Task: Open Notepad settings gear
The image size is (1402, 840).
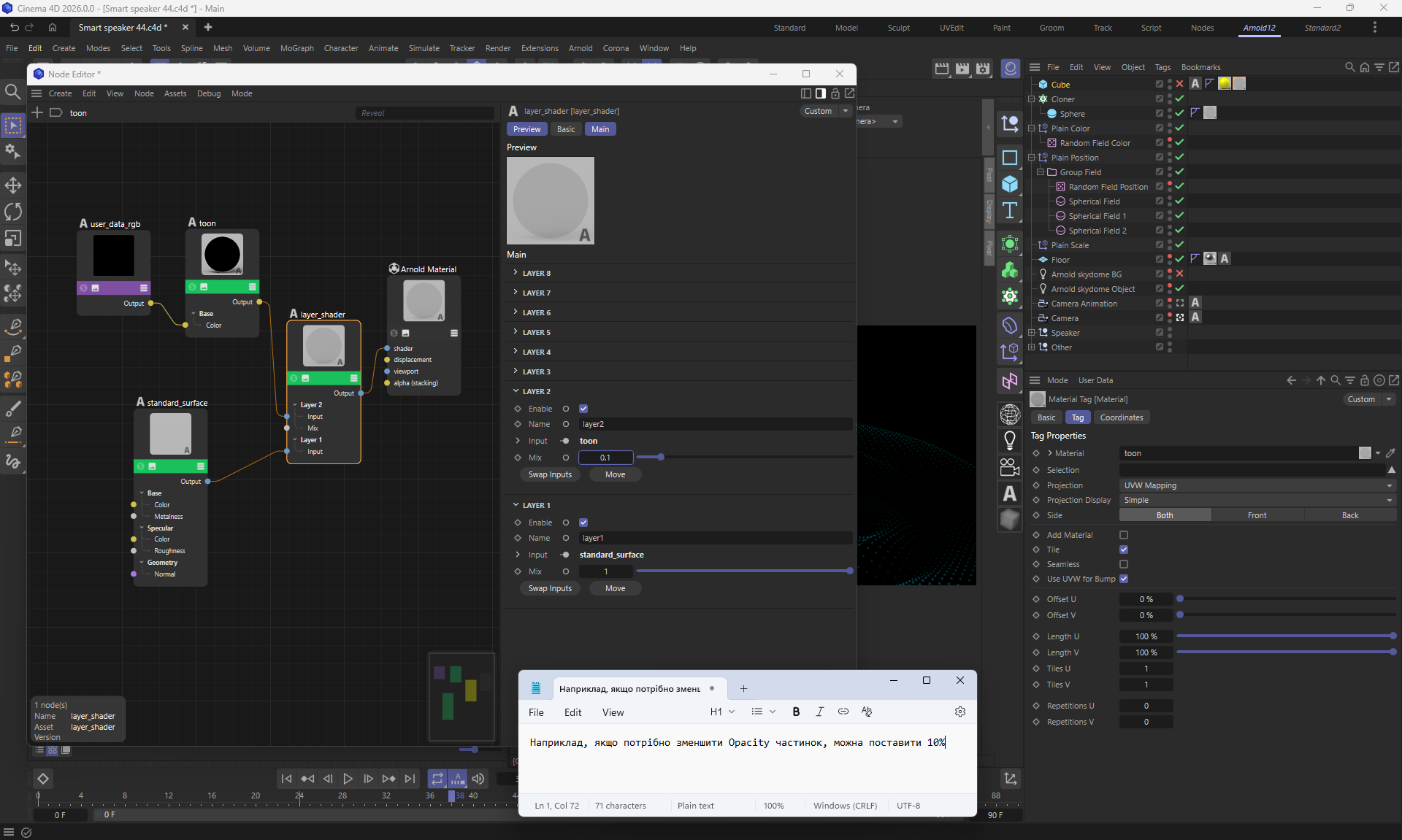Action: click(960, 712)
